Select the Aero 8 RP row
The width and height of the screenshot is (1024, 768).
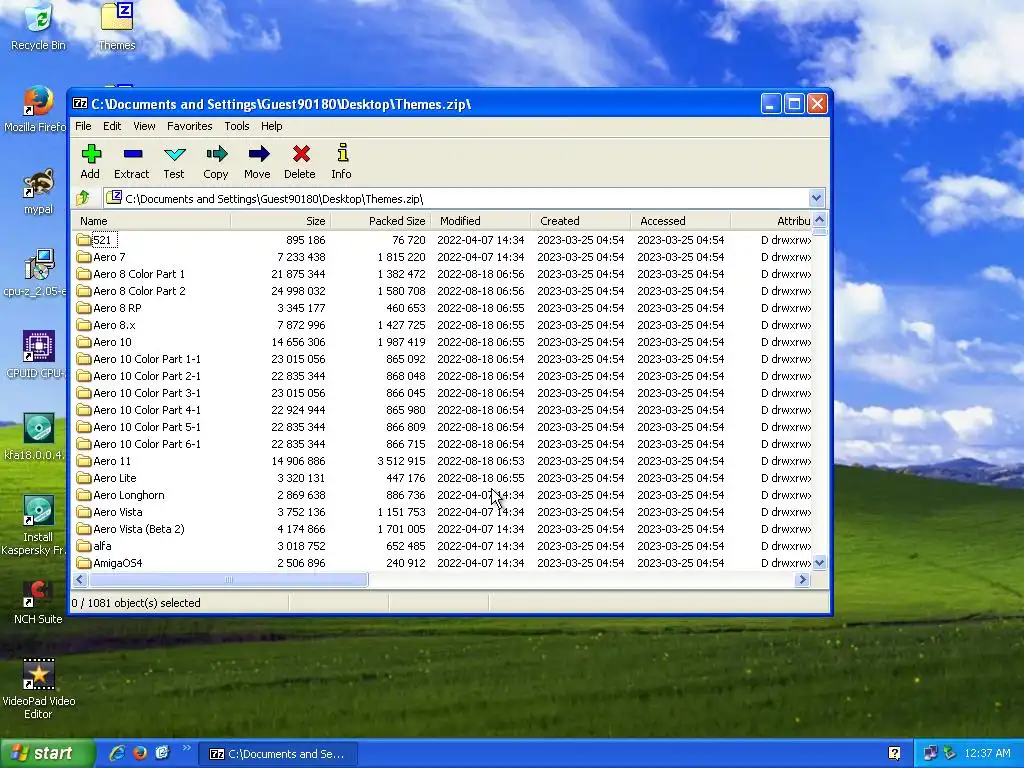[x=441, y=308]
